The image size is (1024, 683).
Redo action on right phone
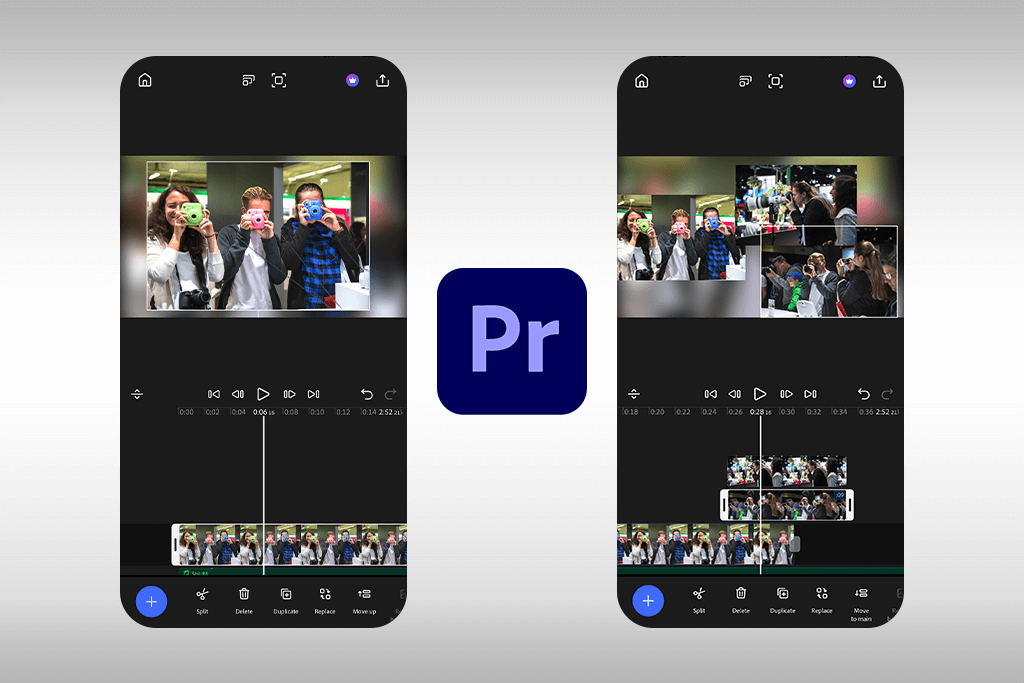coord(888,394)
